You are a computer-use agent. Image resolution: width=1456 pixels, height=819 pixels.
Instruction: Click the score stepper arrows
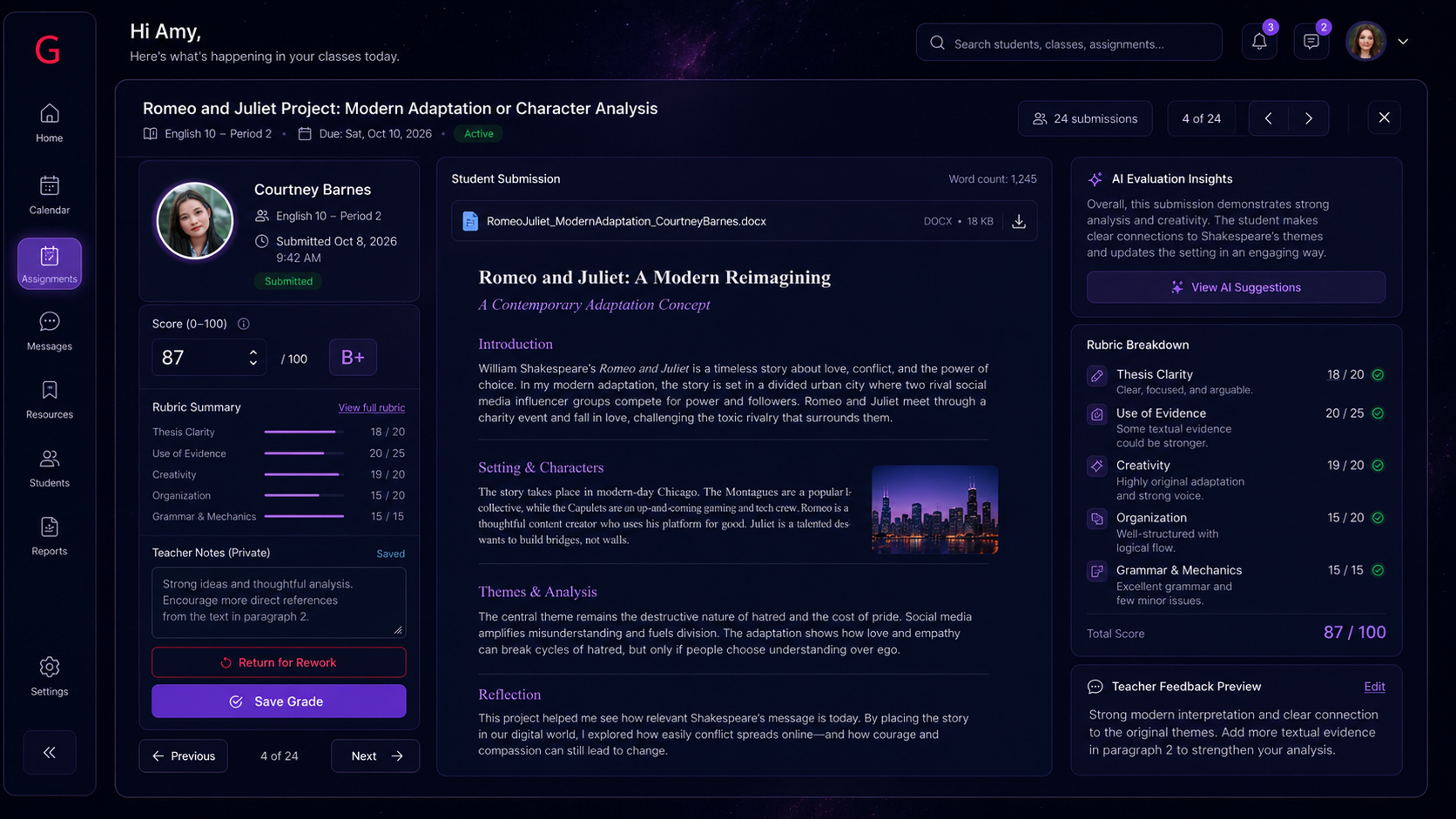point(253,358)
